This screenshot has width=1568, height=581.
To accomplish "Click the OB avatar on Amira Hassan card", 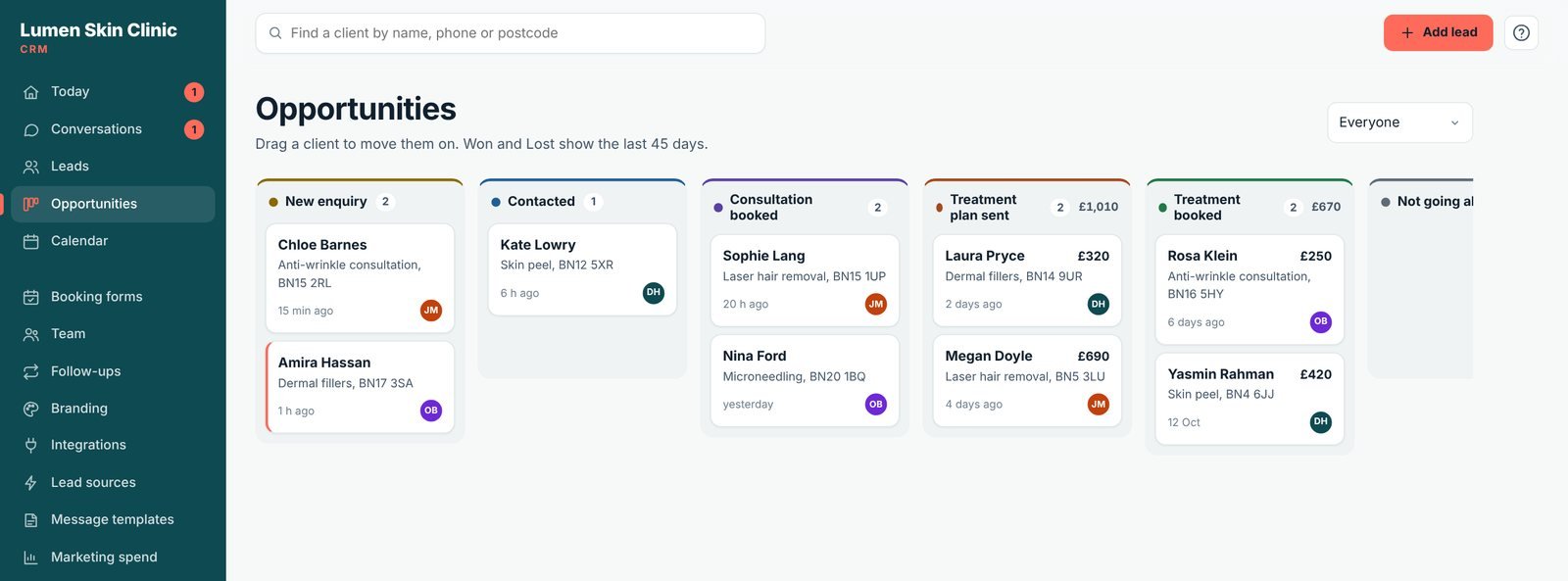I will [431, 411].
